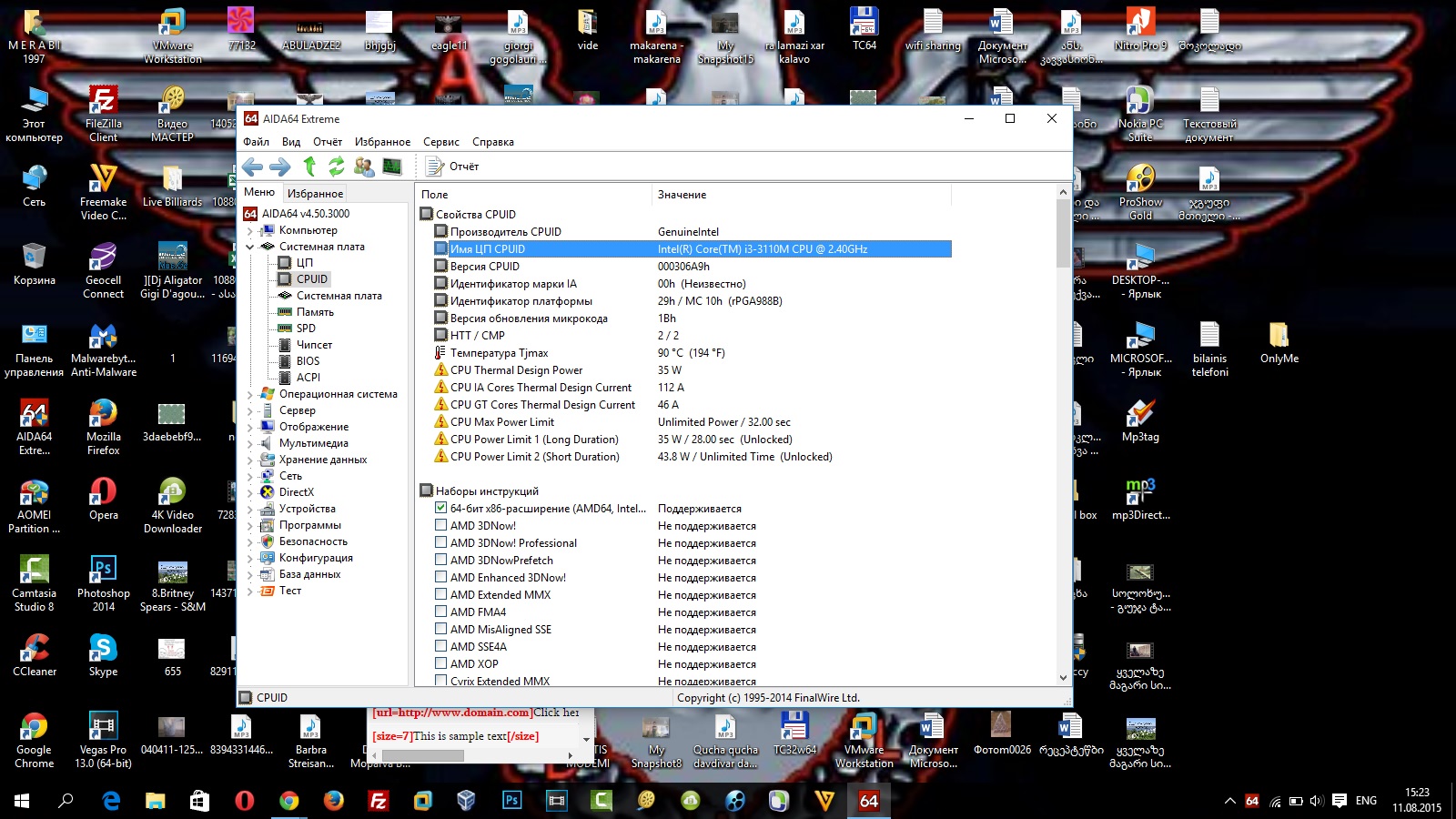Go up one level with green arrow
Viewport: 1456px width, 819px height.
(309, 167)
